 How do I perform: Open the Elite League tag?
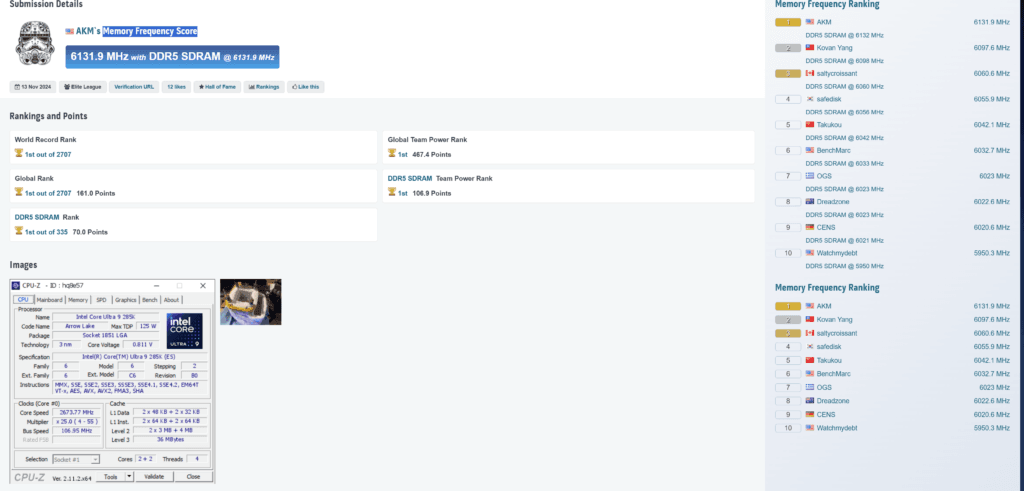[83, 87]
